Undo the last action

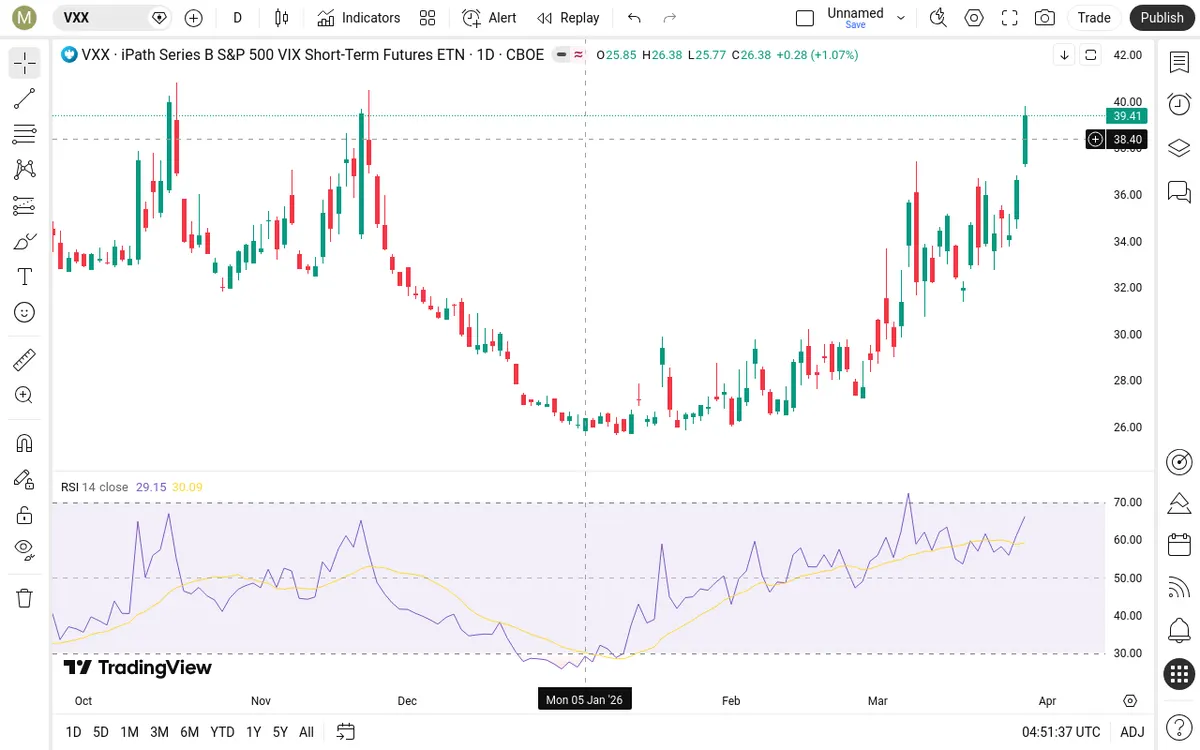(634, 17)
